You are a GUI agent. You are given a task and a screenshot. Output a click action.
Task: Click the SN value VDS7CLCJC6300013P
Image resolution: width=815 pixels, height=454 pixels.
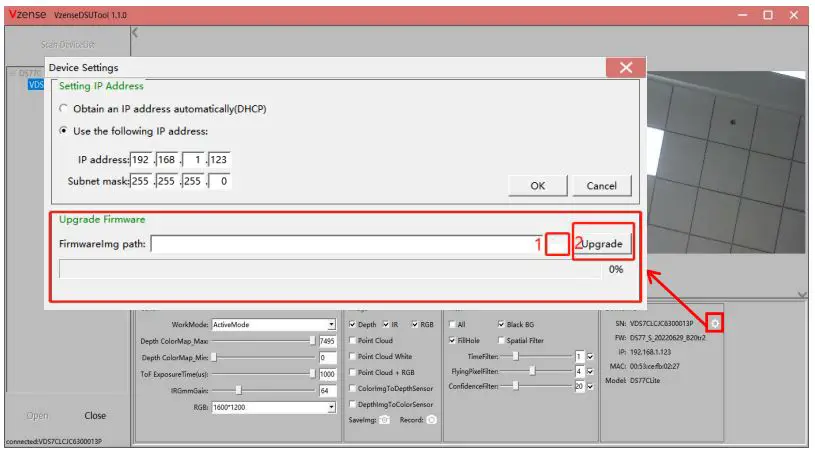(661, 323)
